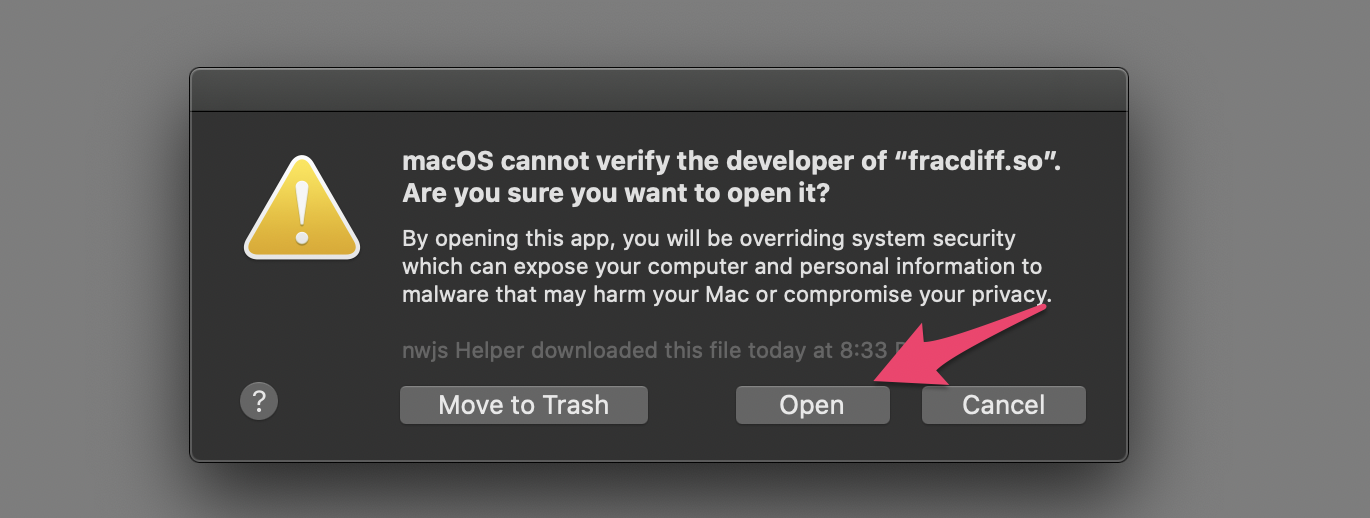Viewport: 1370px width, 518px height.
Task: Move fracdiff.so to Trash
Action: click(x=524, y=405)
